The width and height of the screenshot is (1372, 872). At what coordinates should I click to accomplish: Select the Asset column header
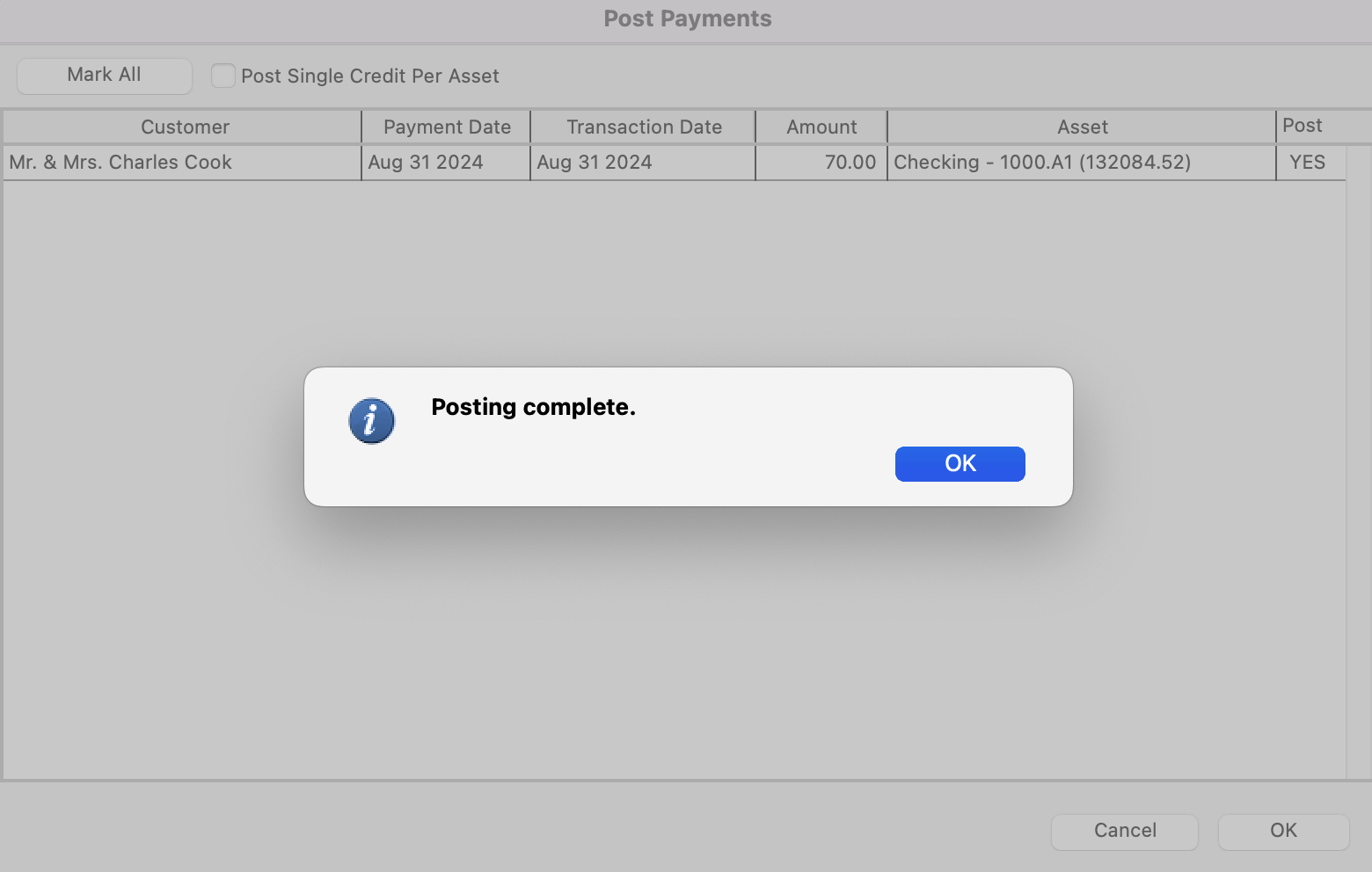(1082, 127)
